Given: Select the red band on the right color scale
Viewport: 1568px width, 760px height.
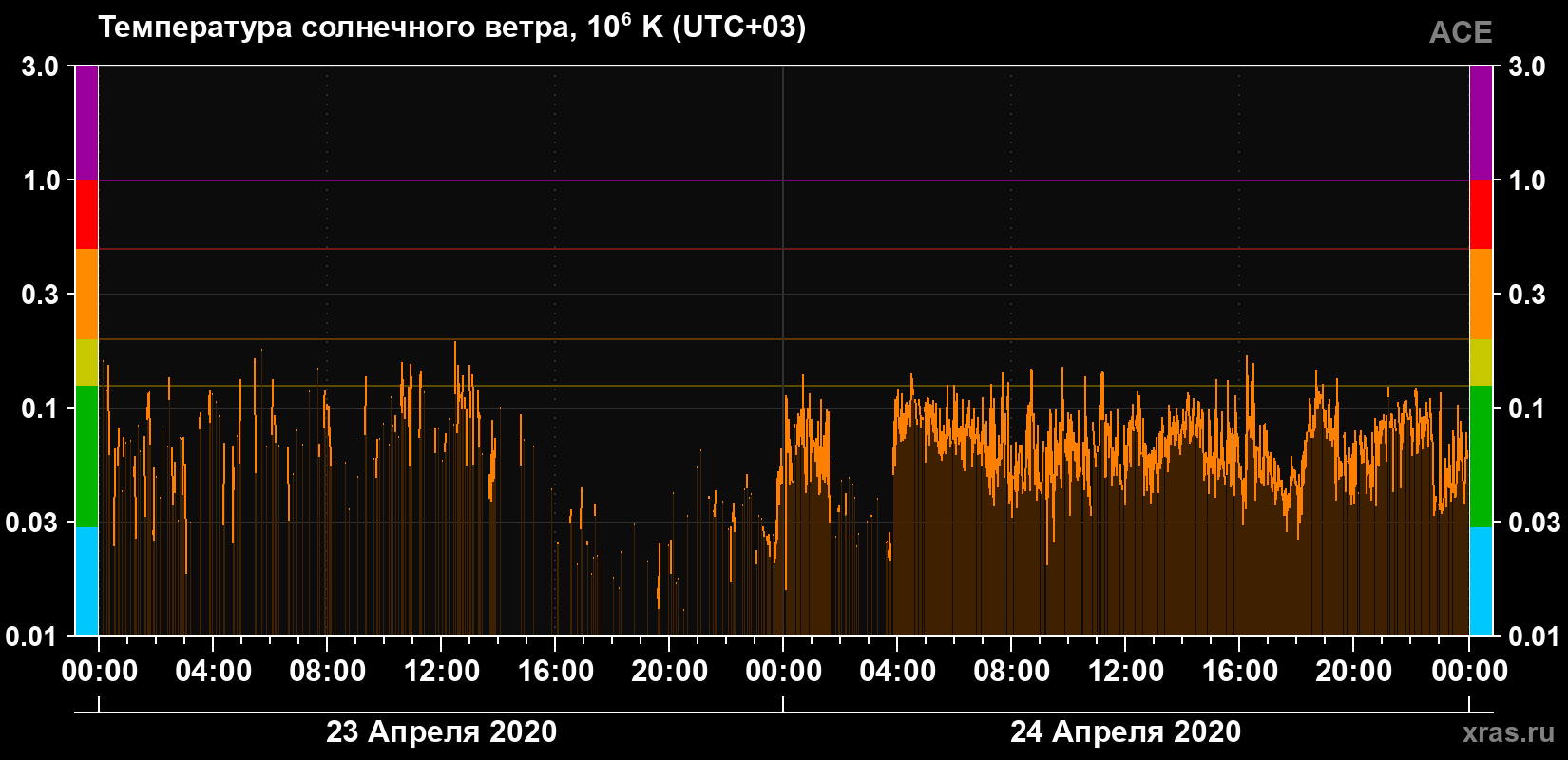Looking at the screenshot, I should 1481,215.
